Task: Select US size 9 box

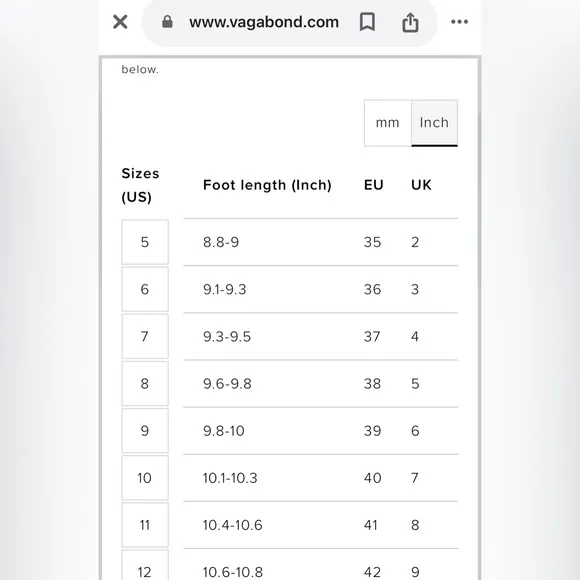Action: pos(145,431)
